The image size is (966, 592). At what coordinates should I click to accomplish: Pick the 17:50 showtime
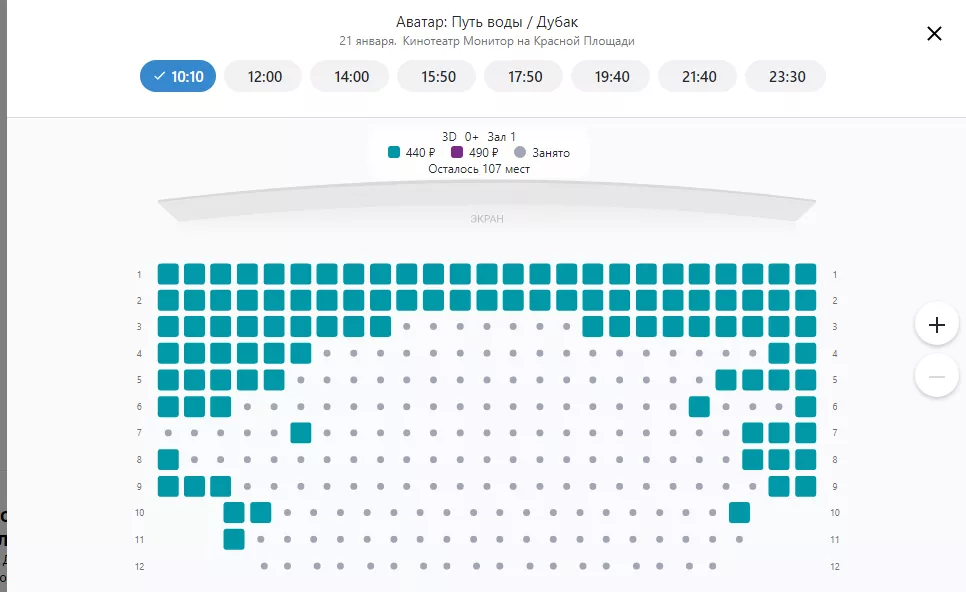coord(525,76)
